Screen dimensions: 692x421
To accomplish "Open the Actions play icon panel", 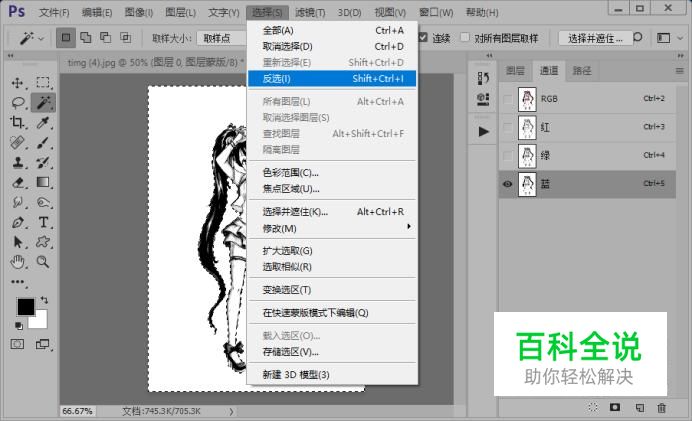I will click(484, 132).
